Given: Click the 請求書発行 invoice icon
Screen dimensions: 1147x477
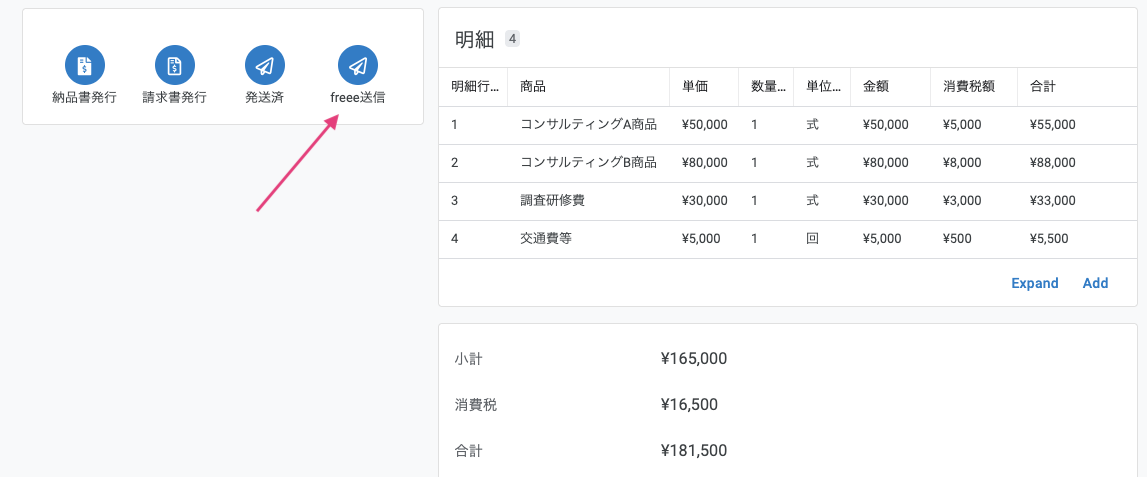Looking at the screenshot, I should (x=175, y=65).
